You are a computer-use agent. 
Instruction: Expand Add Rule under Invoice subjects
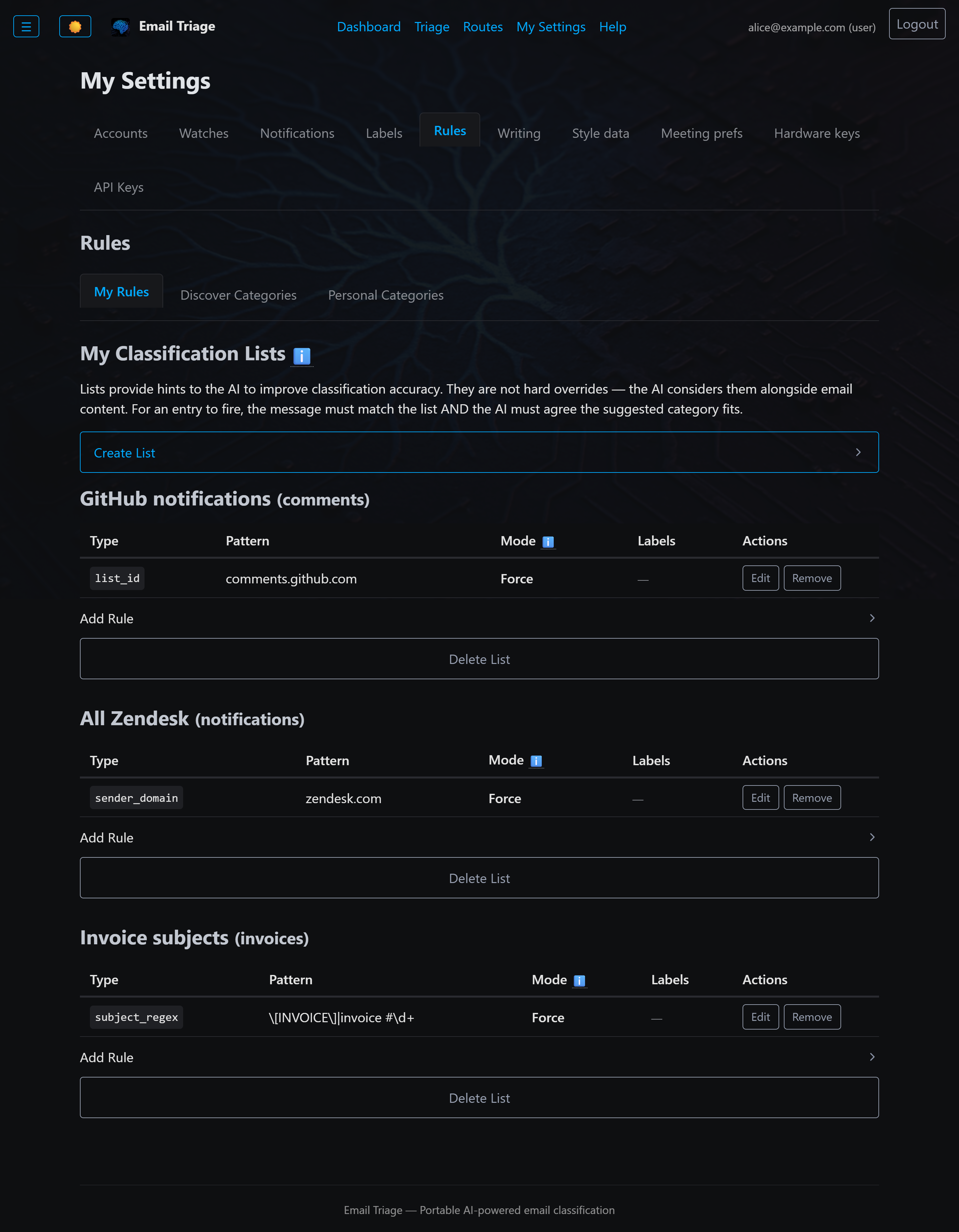[479, 1057]
